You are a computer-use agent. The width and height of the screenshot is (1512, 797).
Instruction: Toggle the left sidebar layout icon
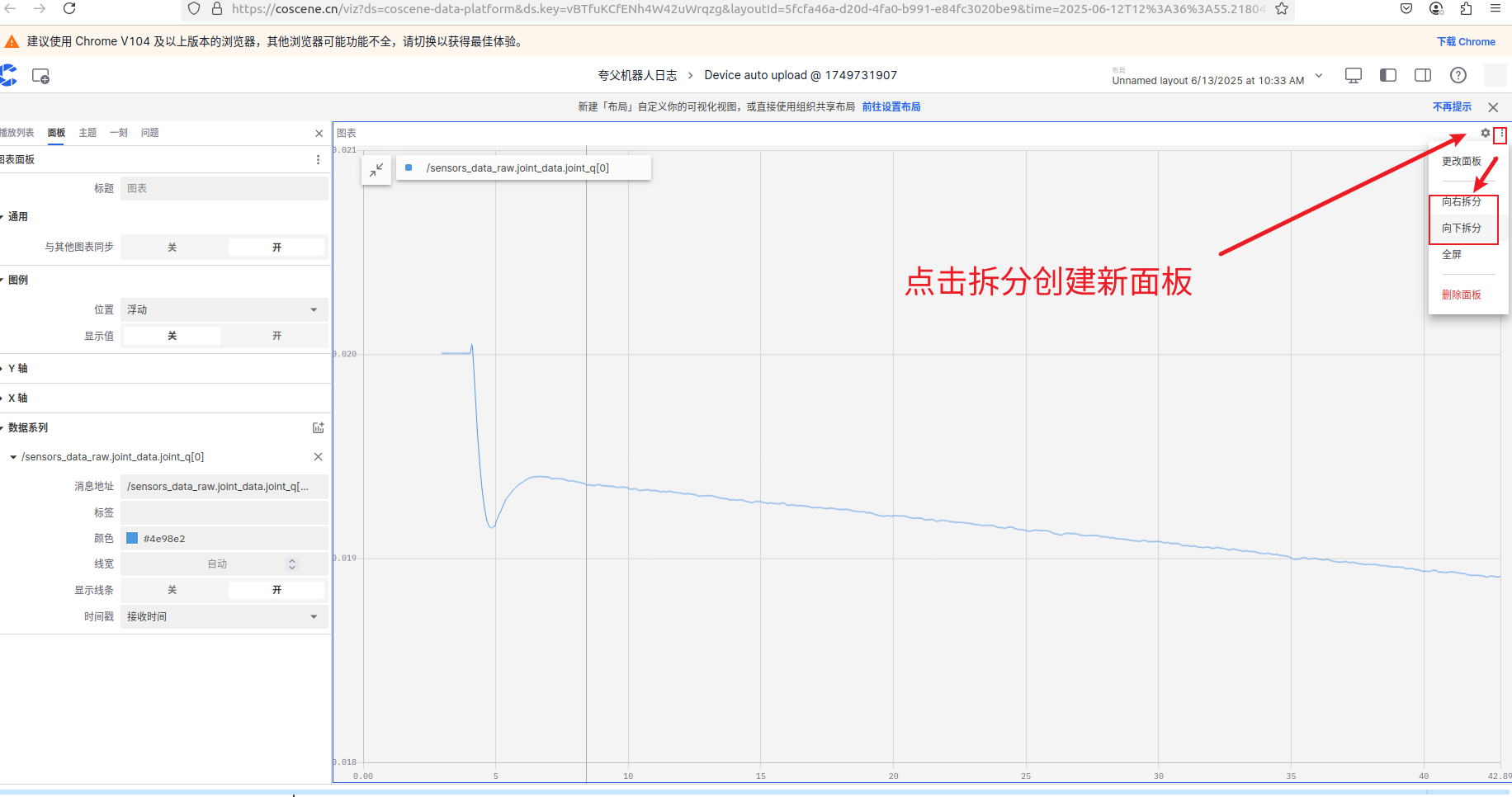(1388, 75)
